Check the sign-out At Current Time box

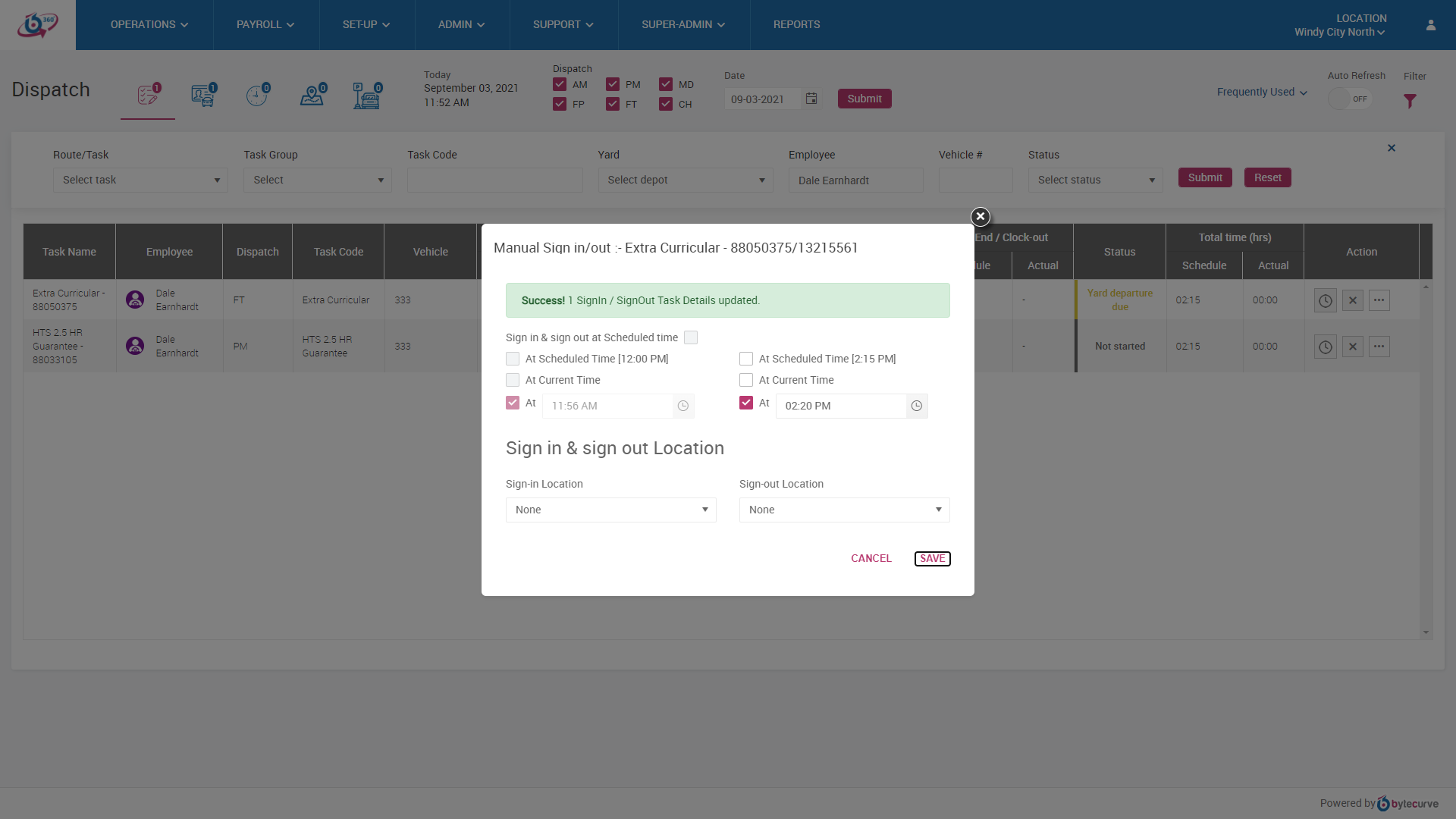746,380
